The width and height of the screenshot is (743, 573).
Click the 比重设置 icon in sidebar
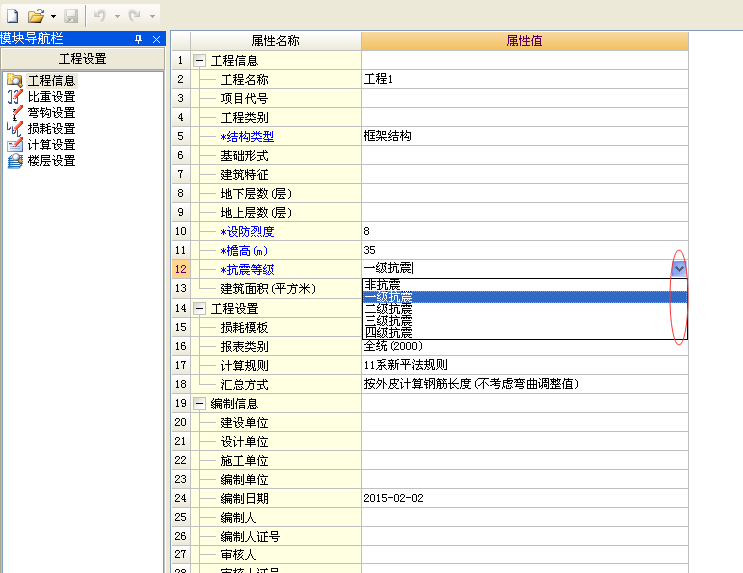15,97
